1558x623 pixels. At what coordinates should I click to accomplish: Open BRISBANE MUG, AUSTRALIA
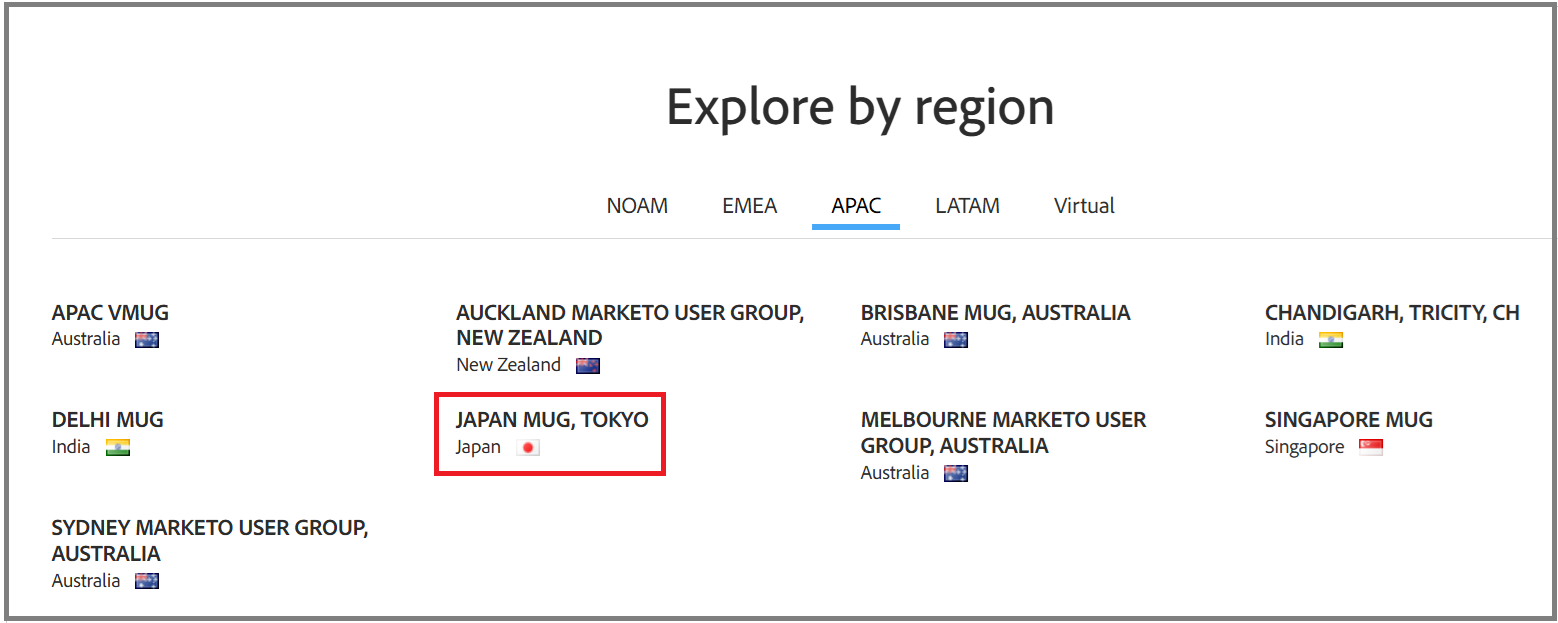pos(995,312)
